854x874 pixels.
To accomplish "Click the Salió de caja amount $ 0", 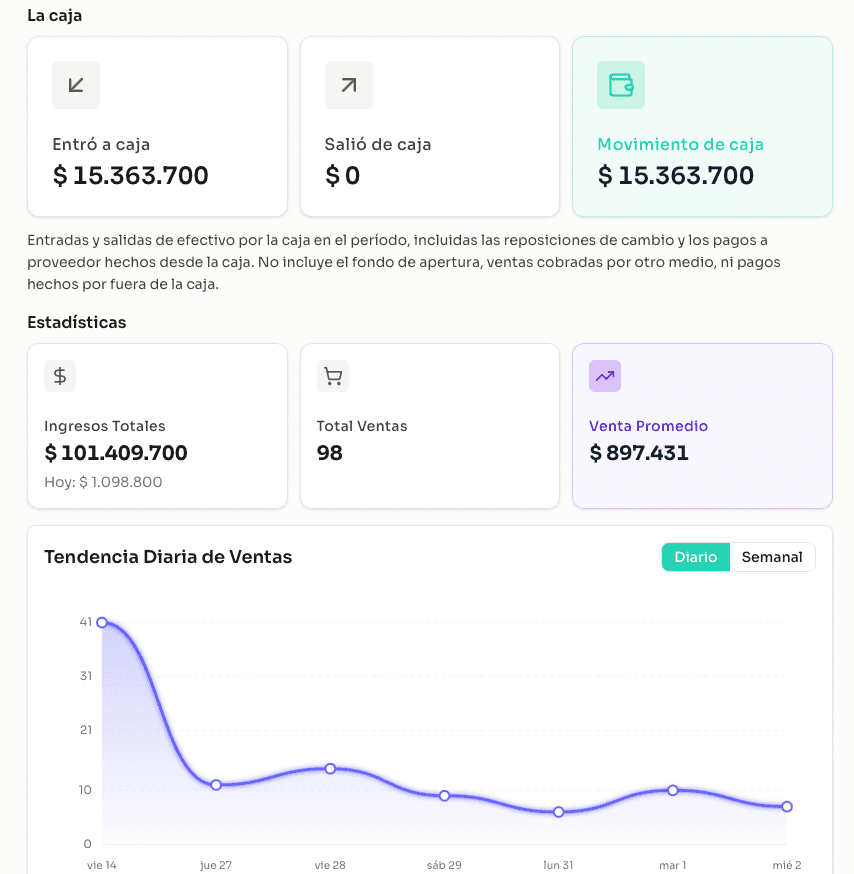I will [342, 176].
